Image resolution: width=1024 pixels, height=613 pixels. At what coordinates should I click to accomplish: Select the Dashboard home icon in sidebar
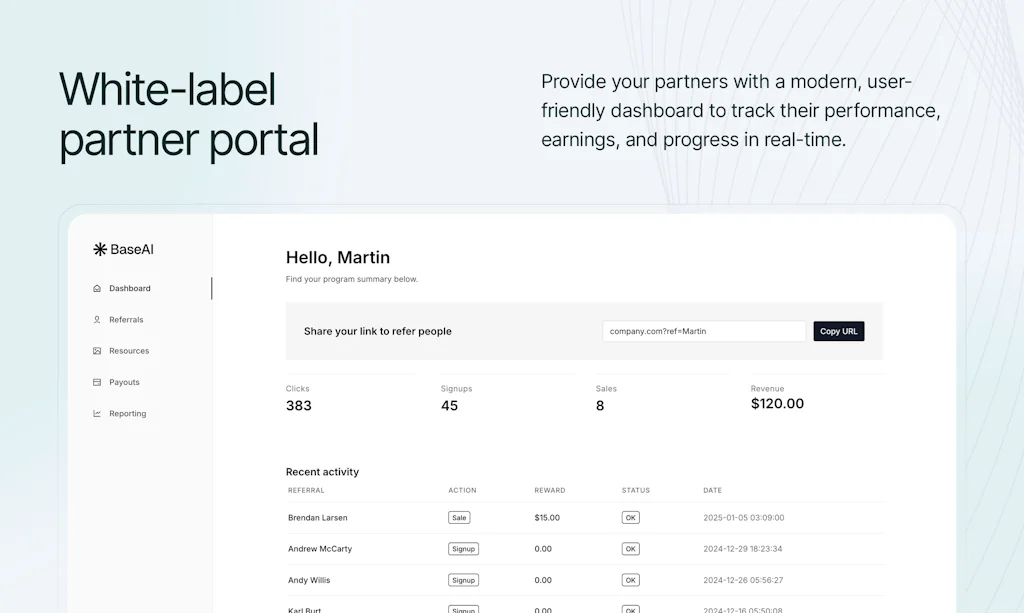pyautogui.click(x=96, y=288)
